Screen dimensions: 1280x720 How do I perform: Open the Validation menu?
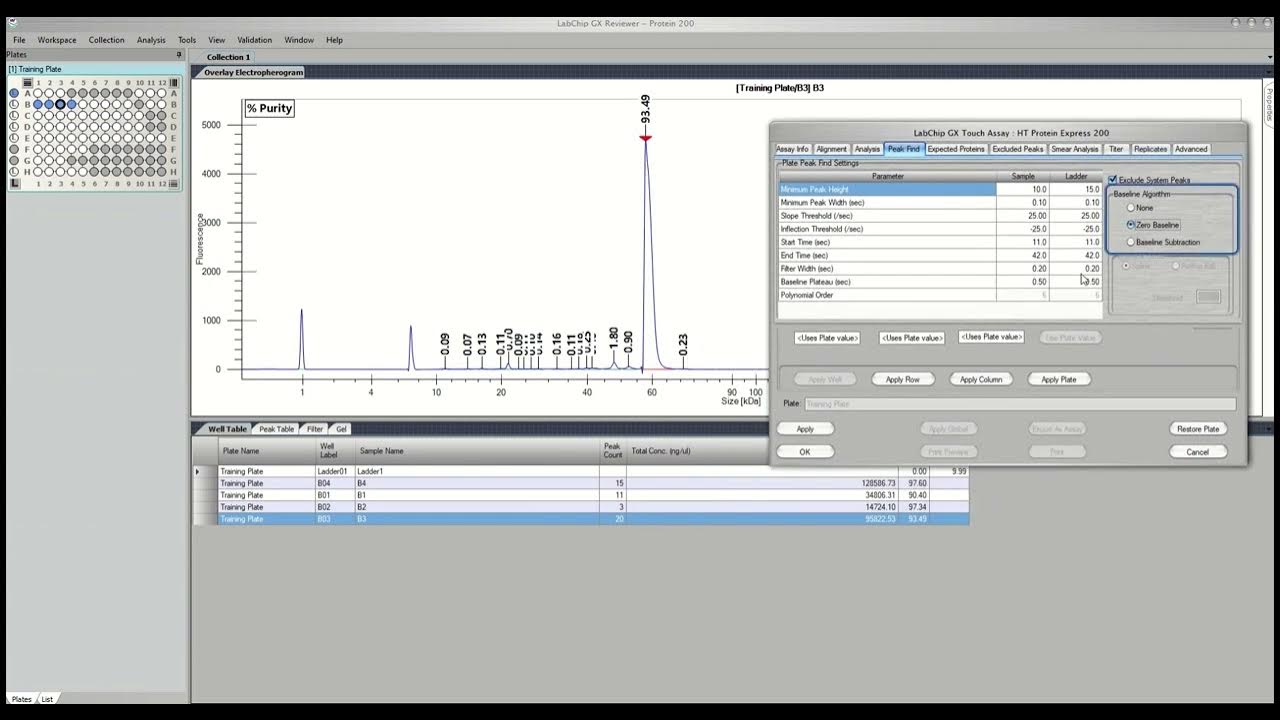point(254,40)
